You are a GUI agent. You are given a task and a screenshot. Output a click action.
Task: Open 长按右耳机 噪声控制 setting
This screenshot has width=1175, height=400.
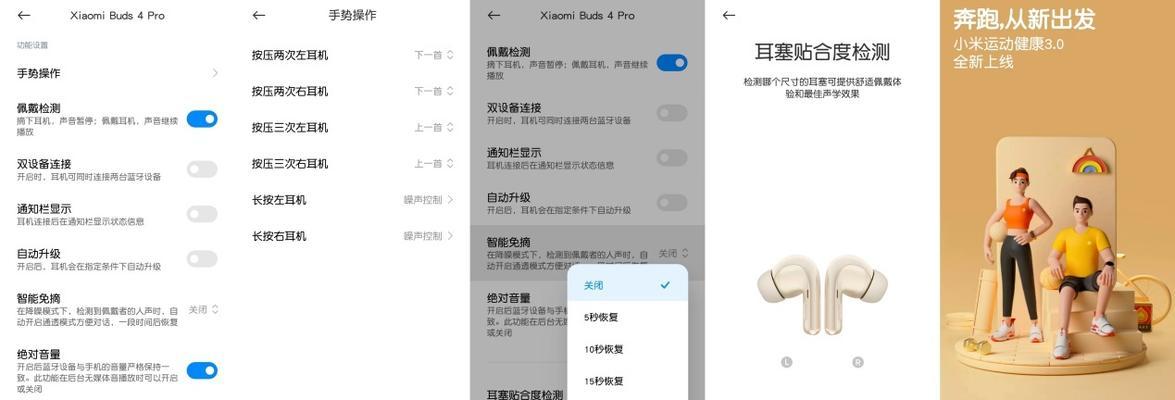tap(429, 236)
